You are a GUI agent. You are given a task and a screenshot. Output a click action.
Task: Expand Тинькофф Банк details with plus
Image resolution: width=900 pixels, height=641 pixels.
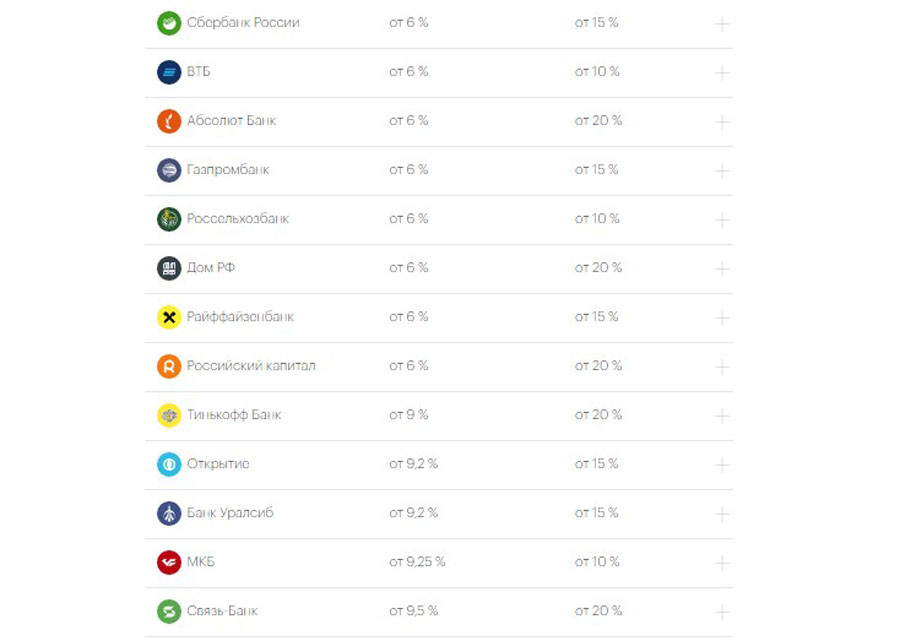tap(721, 416)
